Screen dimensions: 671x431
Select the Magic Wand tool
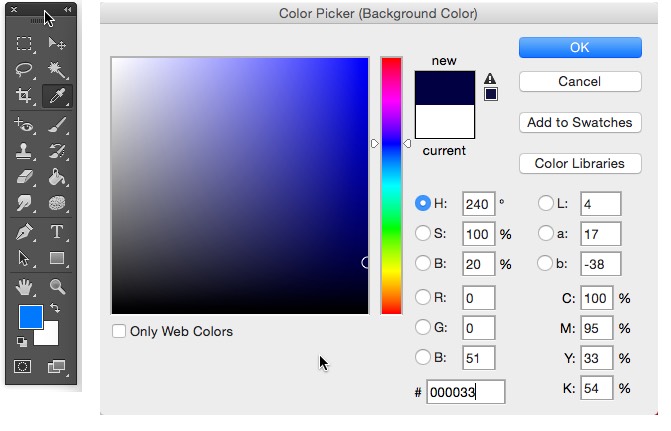(x=57, y=69)
